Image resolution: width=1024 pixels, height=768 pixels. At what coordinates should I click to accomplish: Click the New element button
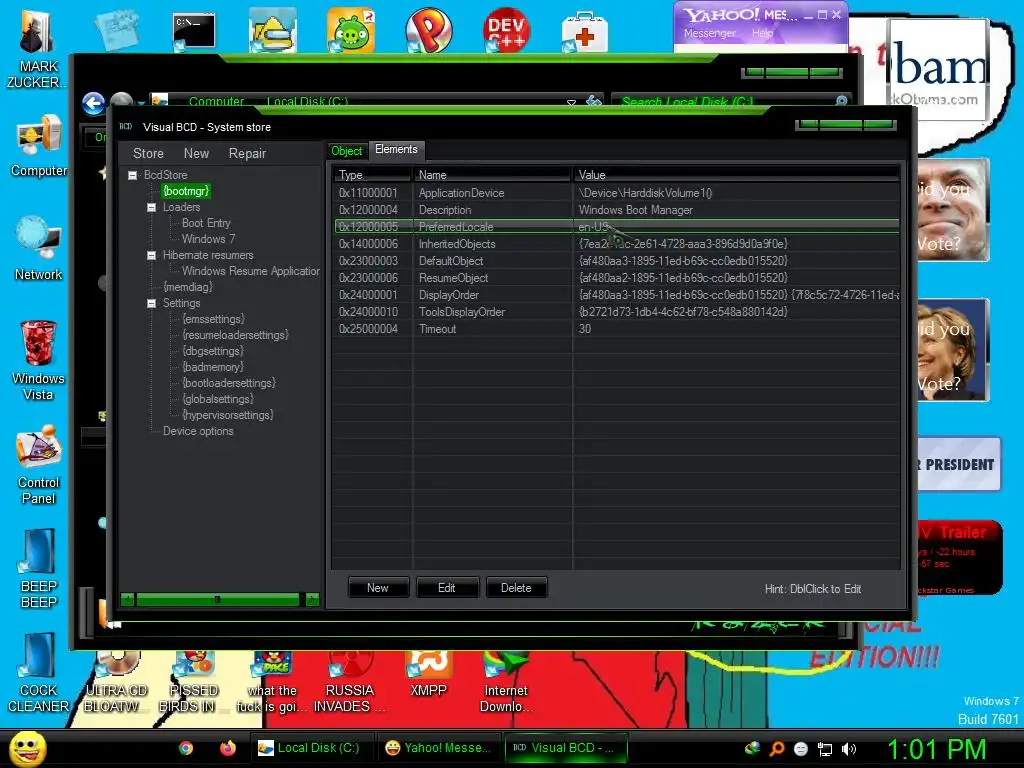point(378,588)
